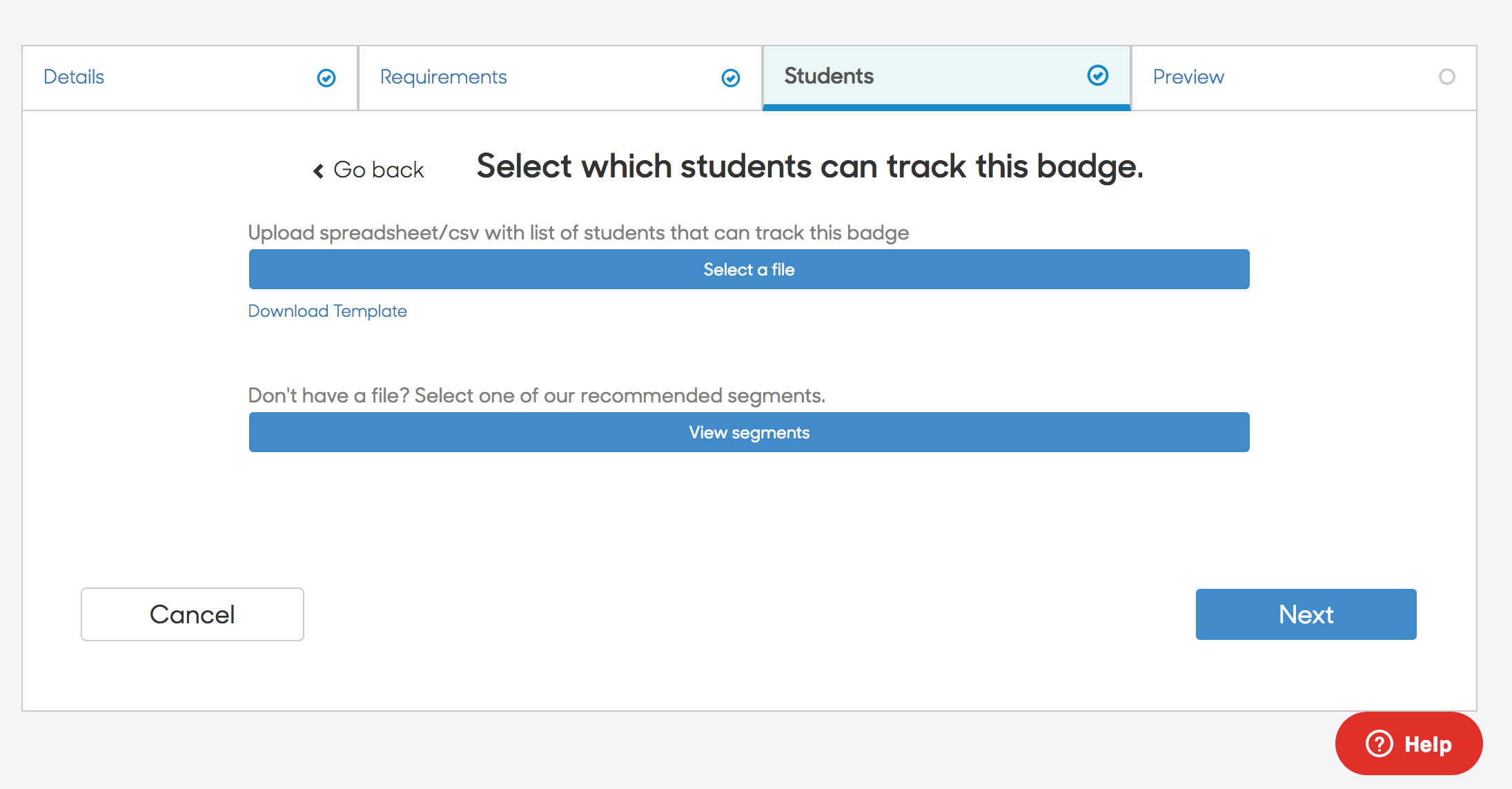
Task: Proceed with the Next button
Action: pyautogui.click(x=1306, y=614)
